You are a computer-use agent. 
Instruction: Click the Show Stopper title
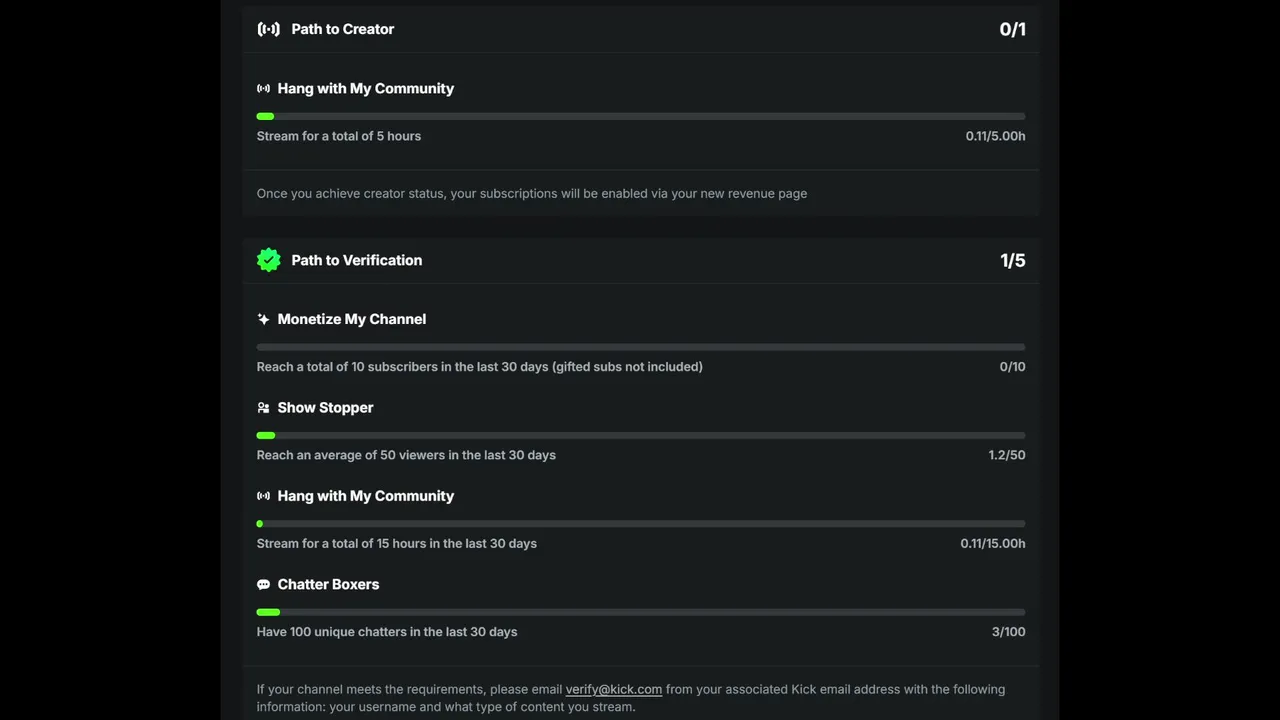pyautogui.click(x=325, y=408)
